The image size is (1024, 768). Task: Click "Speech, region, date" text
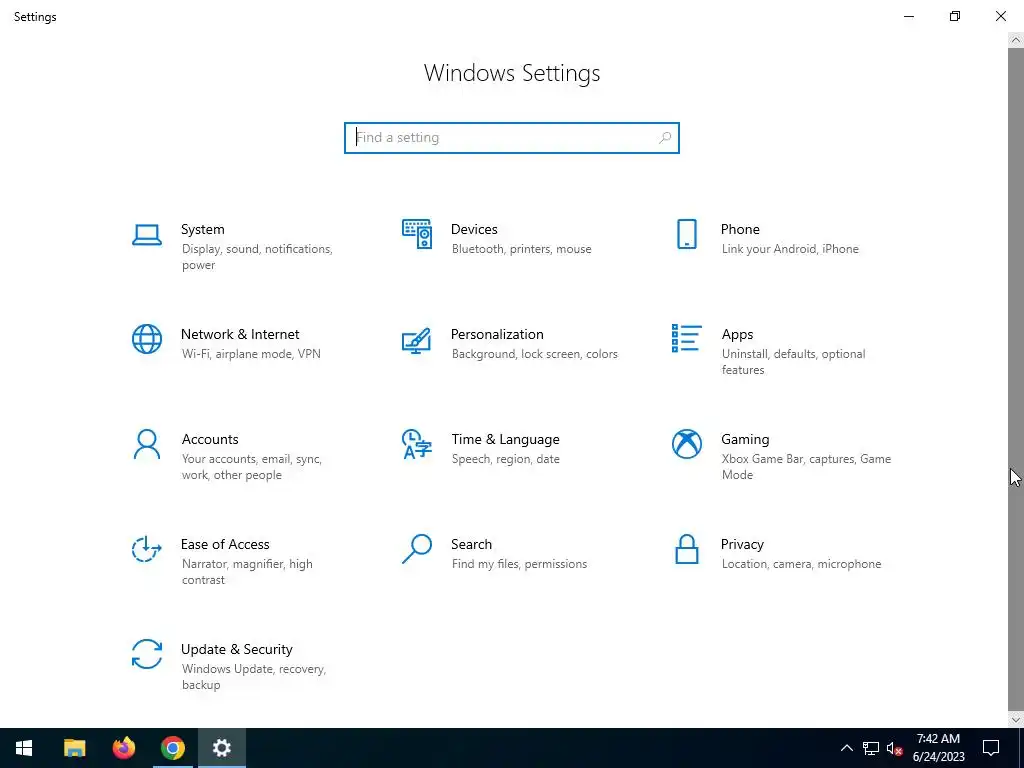[505, 459]
